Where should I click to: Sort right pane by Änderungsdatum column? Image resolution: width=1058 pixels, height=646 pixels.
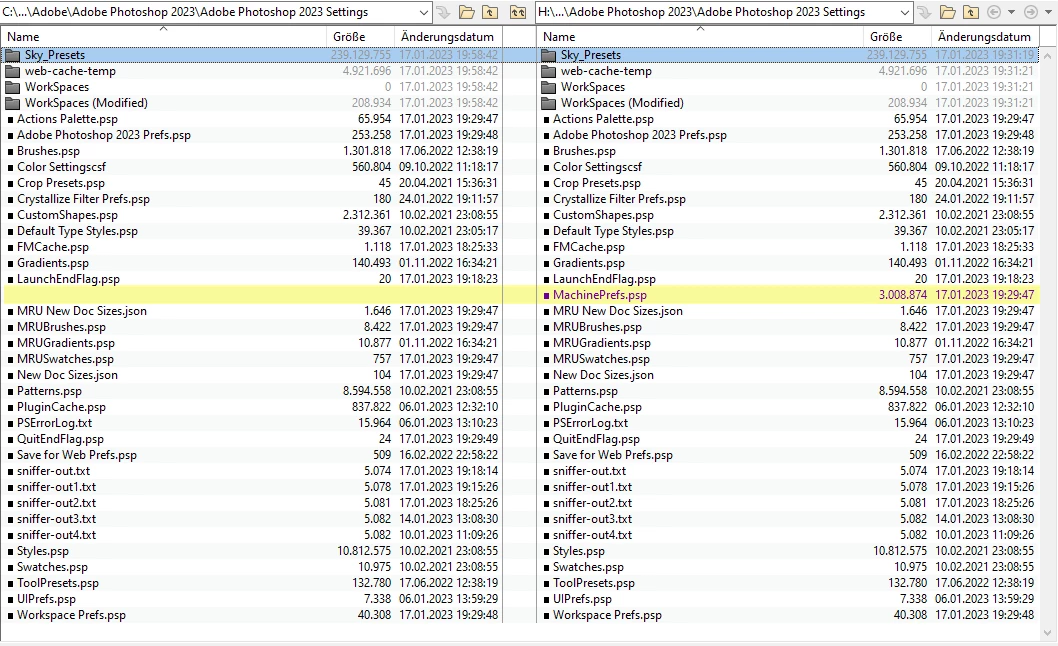coord(985,36)
